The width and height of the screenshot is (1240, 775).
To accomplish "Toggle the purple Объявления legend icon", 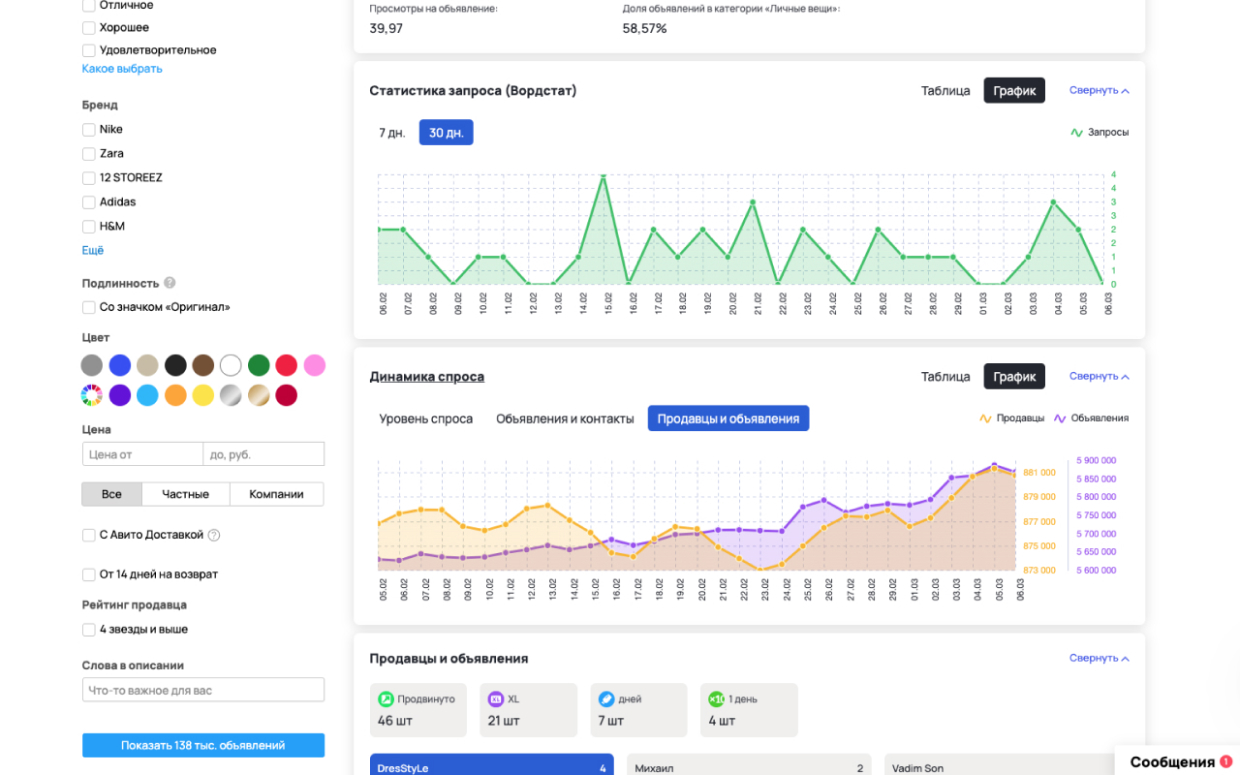I will [1059, 418].
